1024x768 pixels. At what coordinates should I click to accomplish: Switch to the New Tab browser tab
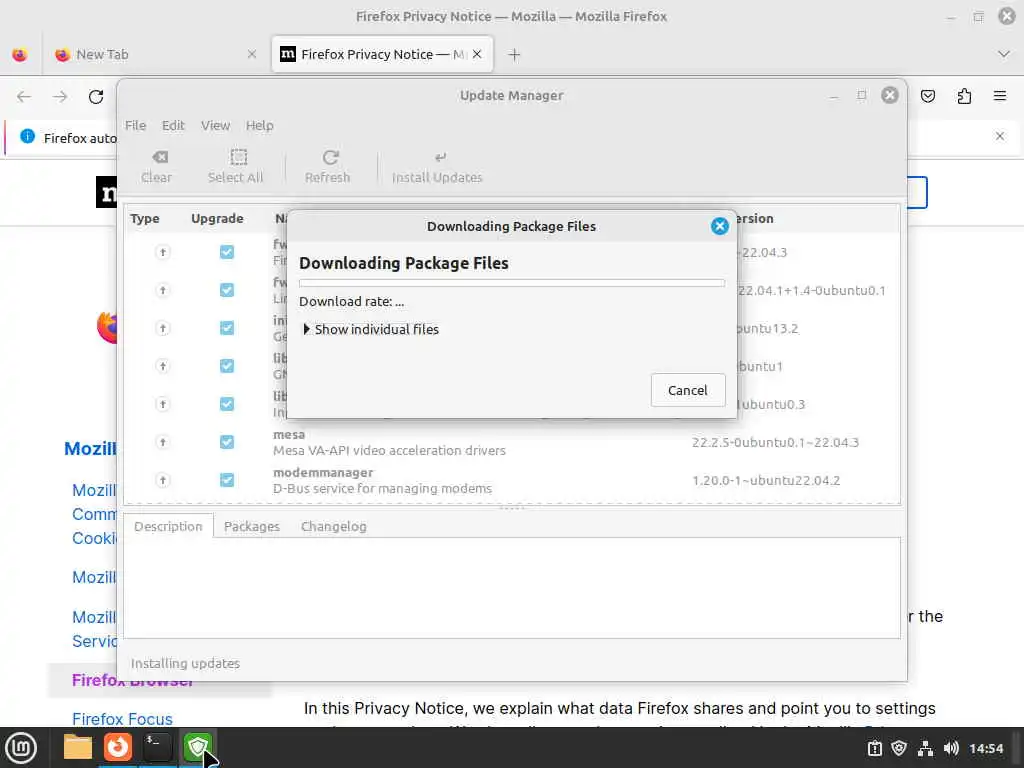pos(155,55)
